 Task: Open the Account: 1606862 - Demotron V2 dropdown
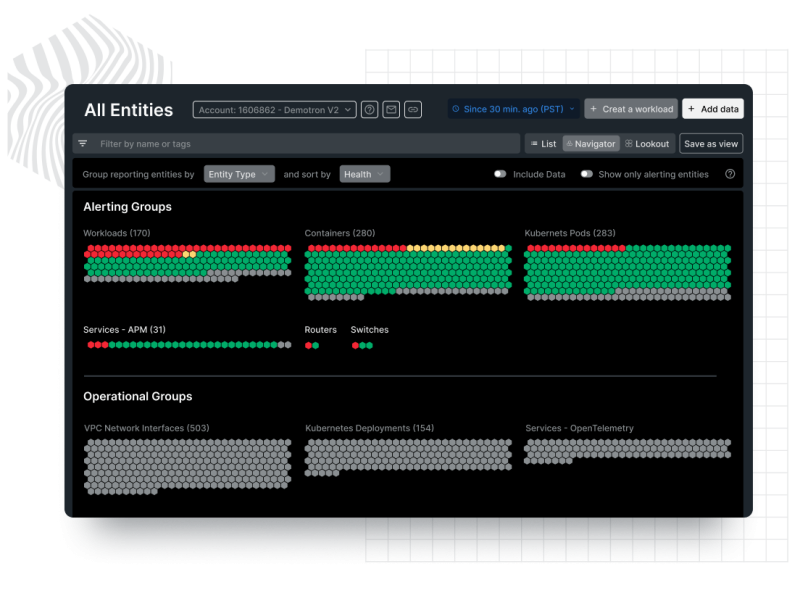coord(275,109)
